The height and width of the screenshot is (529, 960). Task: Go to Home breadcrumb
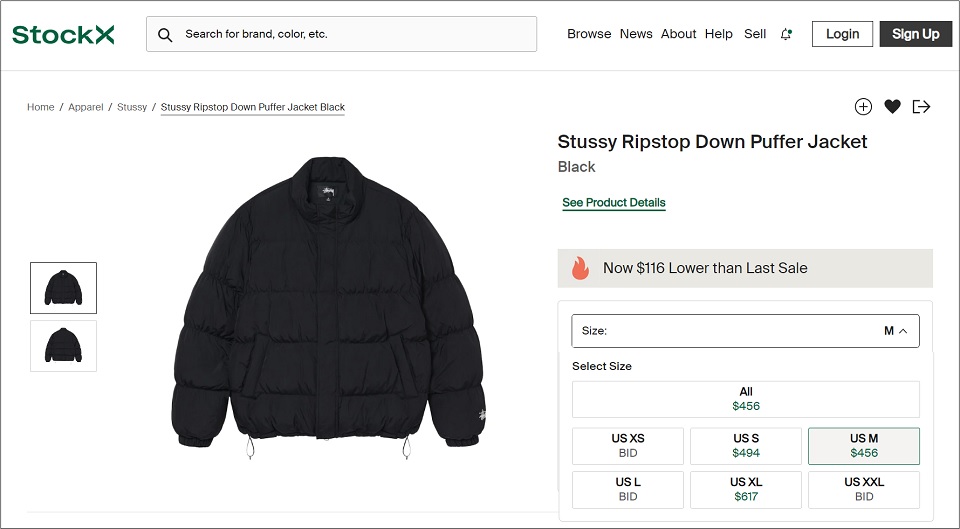pos(40,107)
